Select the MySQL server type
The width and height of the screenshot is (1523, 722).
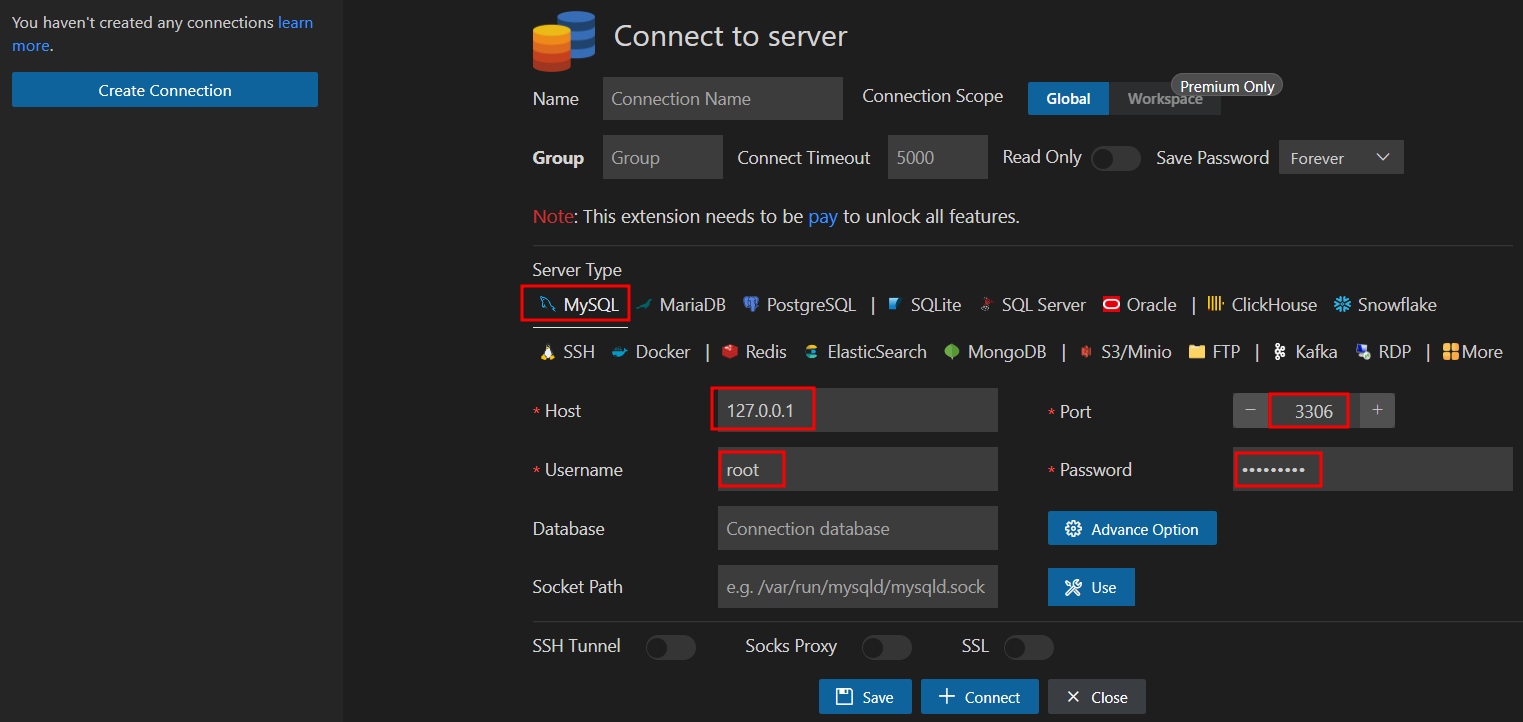pos(578,305)
